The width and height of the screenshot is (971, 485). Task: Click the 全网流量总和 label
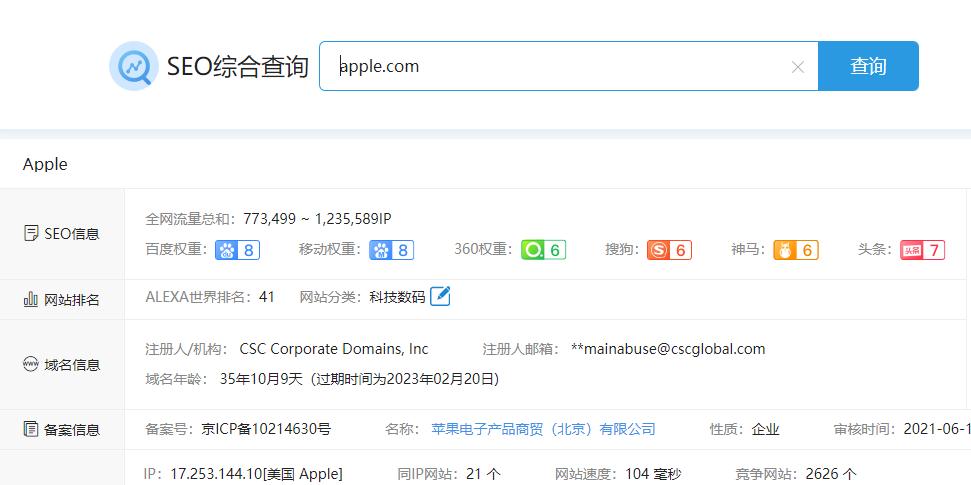191,219
